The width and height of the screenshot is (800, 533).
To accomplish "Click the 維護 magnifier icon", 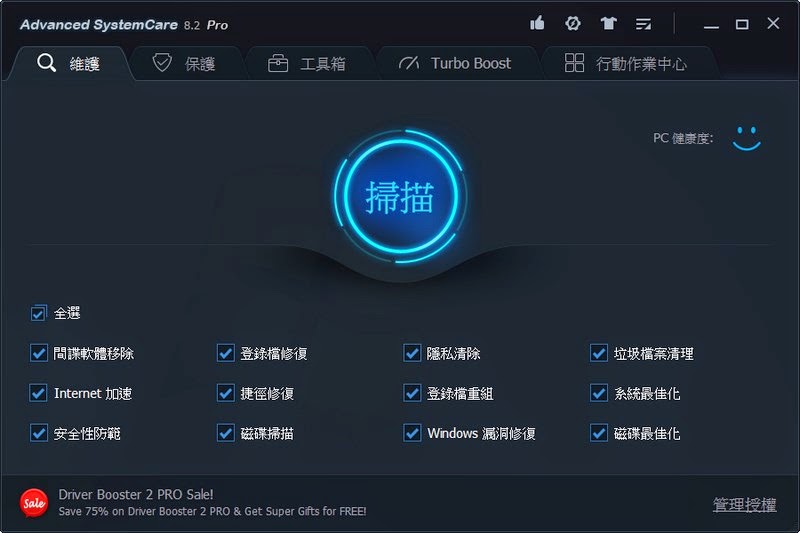I will pos(46,63).
